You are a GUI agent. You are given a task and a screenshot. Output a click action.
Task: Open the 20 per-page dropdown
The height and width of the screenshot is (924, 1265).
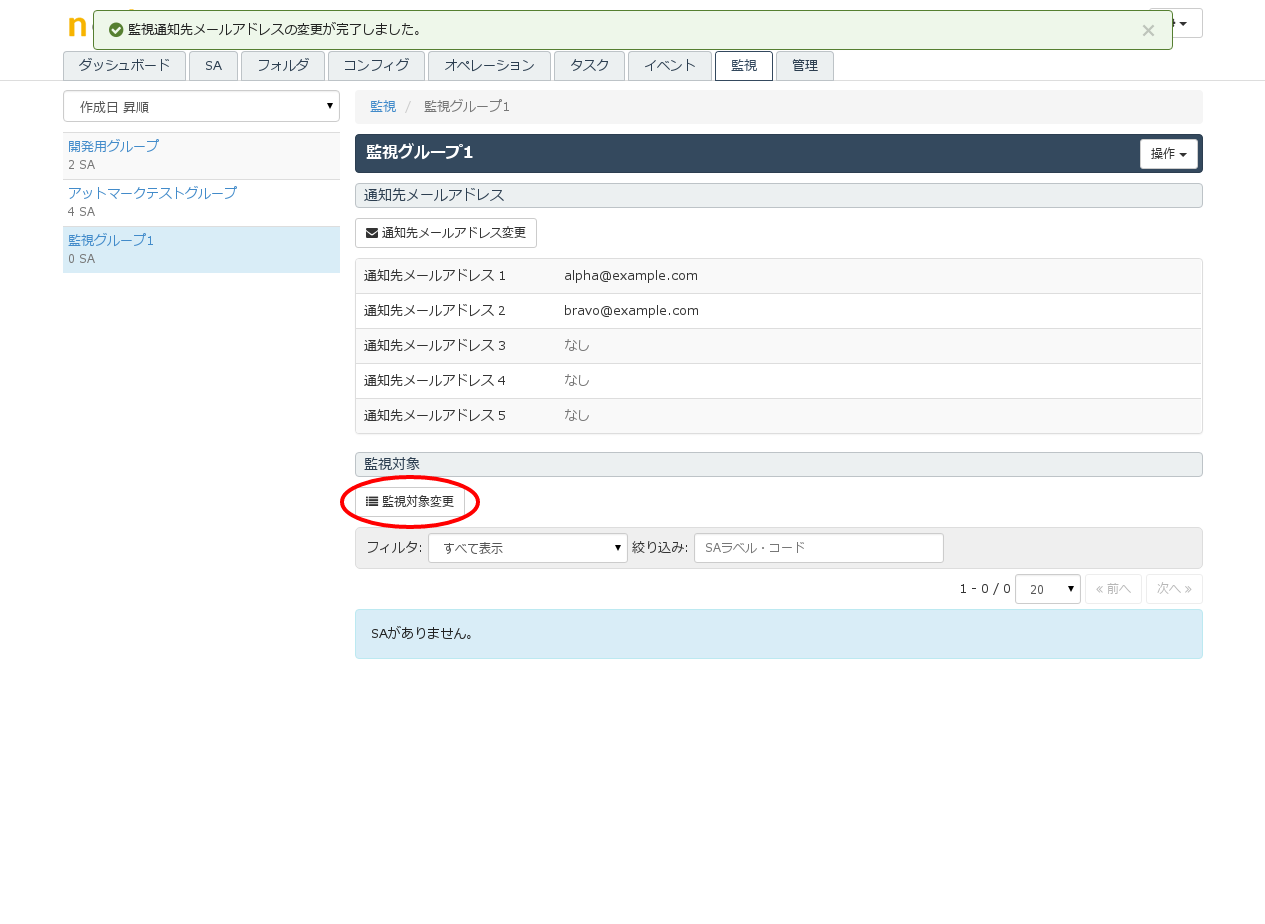click(1048, 589)
